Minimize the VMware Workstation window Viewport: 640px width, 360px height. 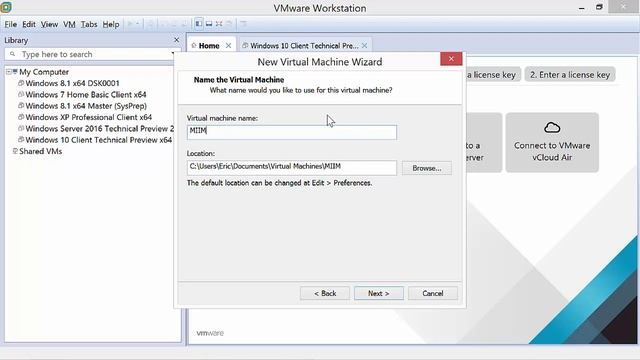pyautogui.click(x=582, y=8)
